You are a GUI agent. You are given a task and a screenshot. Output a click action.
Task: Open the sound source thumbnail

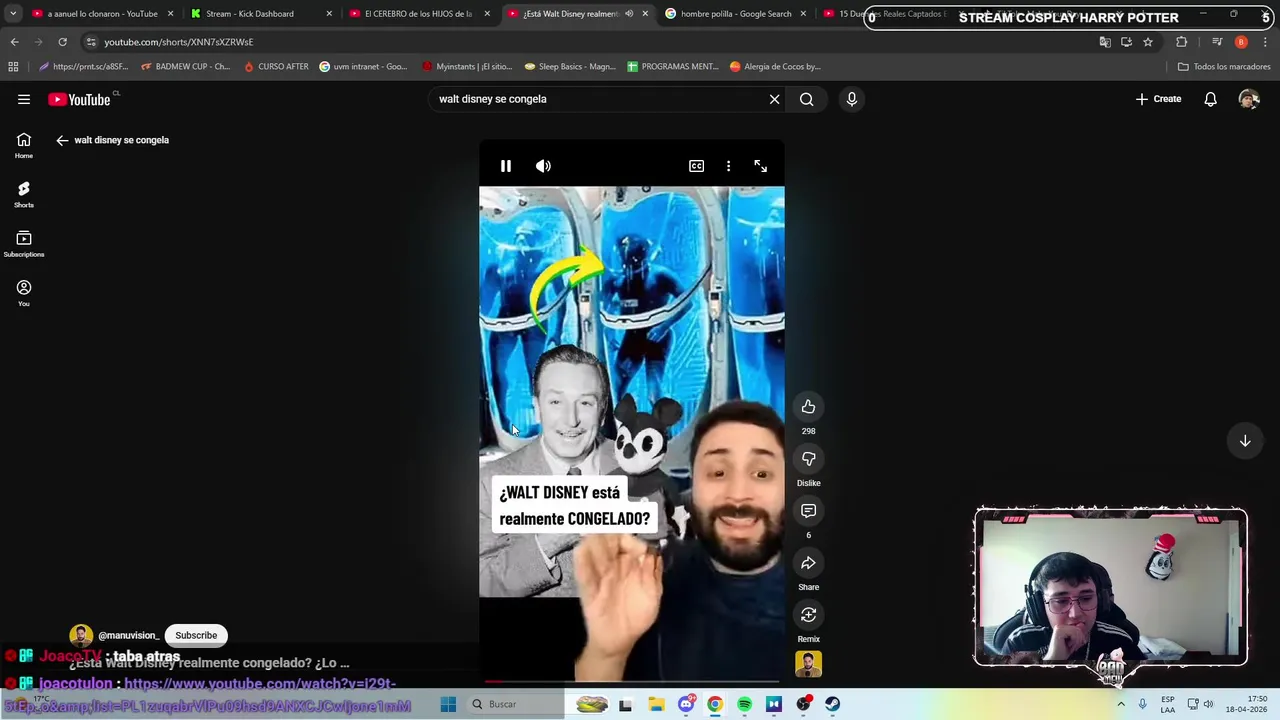pos(808,664)
